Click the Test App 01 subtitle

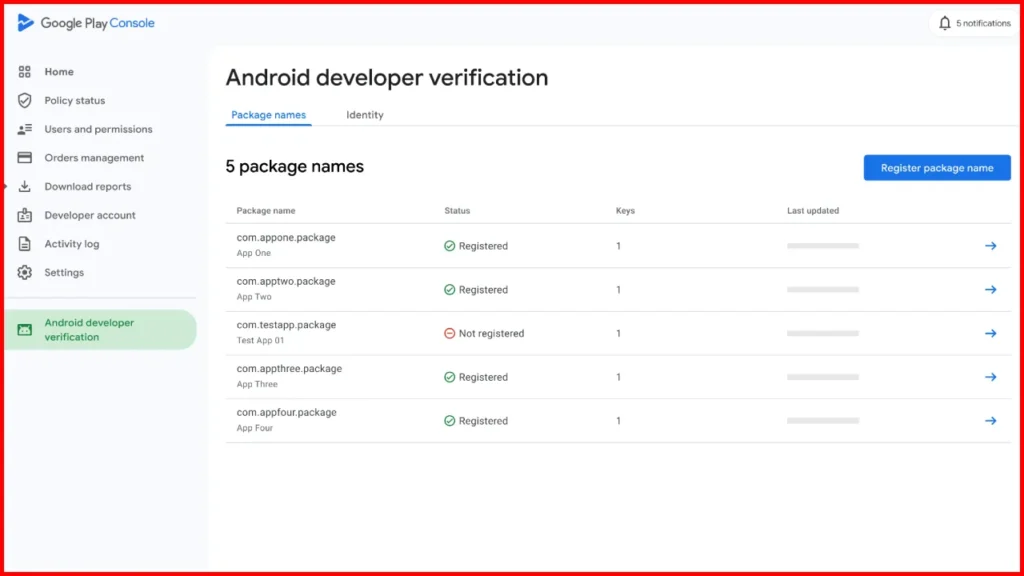(260, 341)
